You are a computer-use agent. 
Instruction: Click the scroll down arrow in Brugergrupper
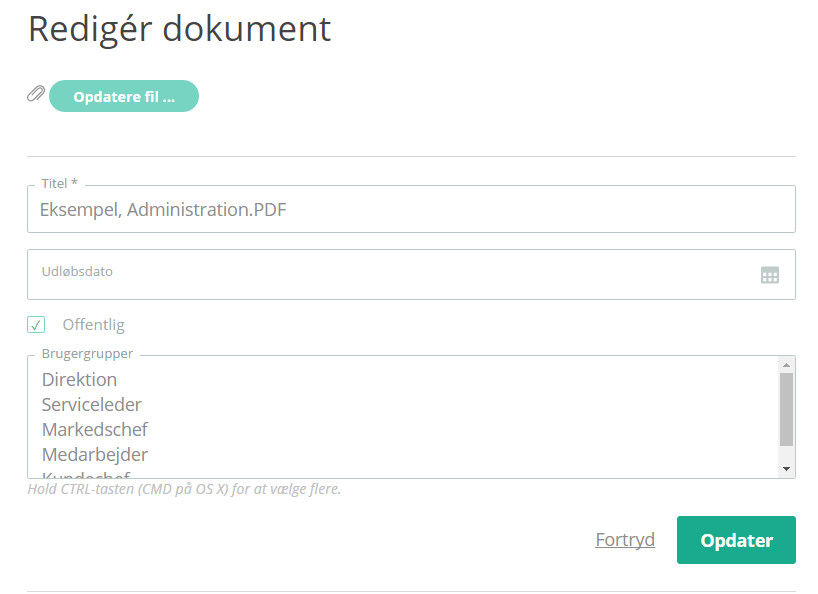click(x=786, y=469)
